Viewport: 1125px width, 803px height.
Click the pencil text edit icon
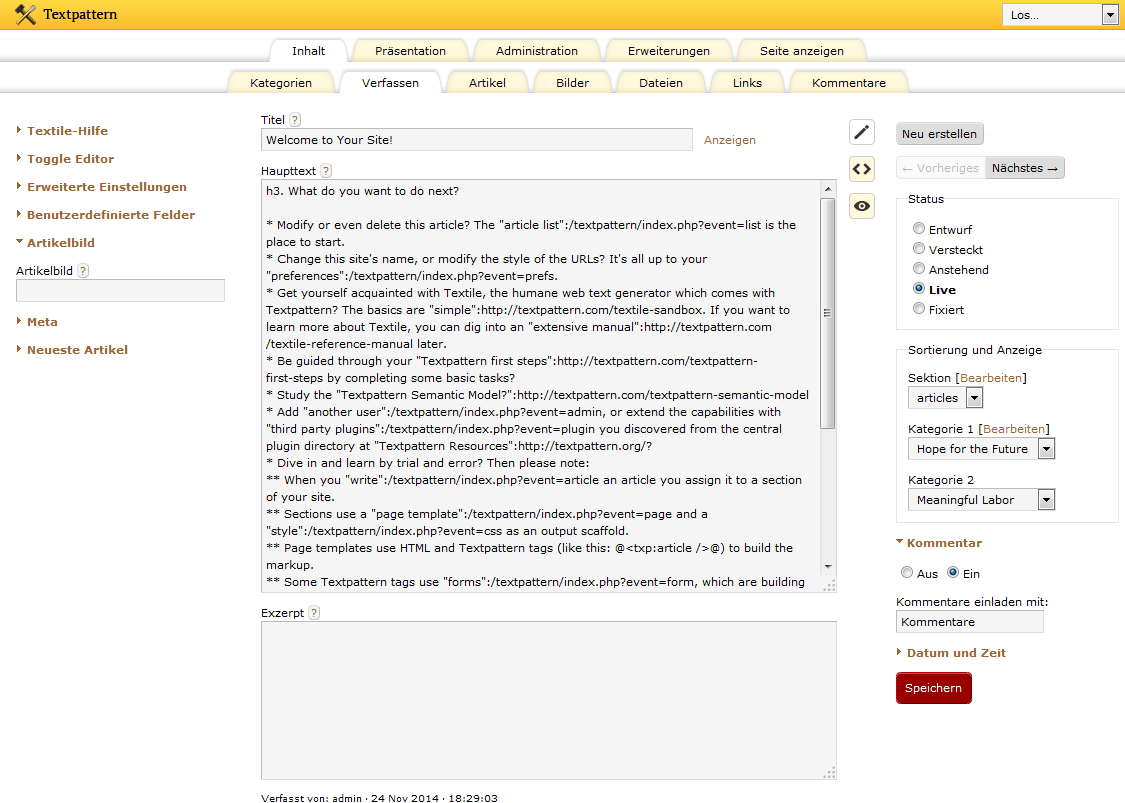click(862, 132)
